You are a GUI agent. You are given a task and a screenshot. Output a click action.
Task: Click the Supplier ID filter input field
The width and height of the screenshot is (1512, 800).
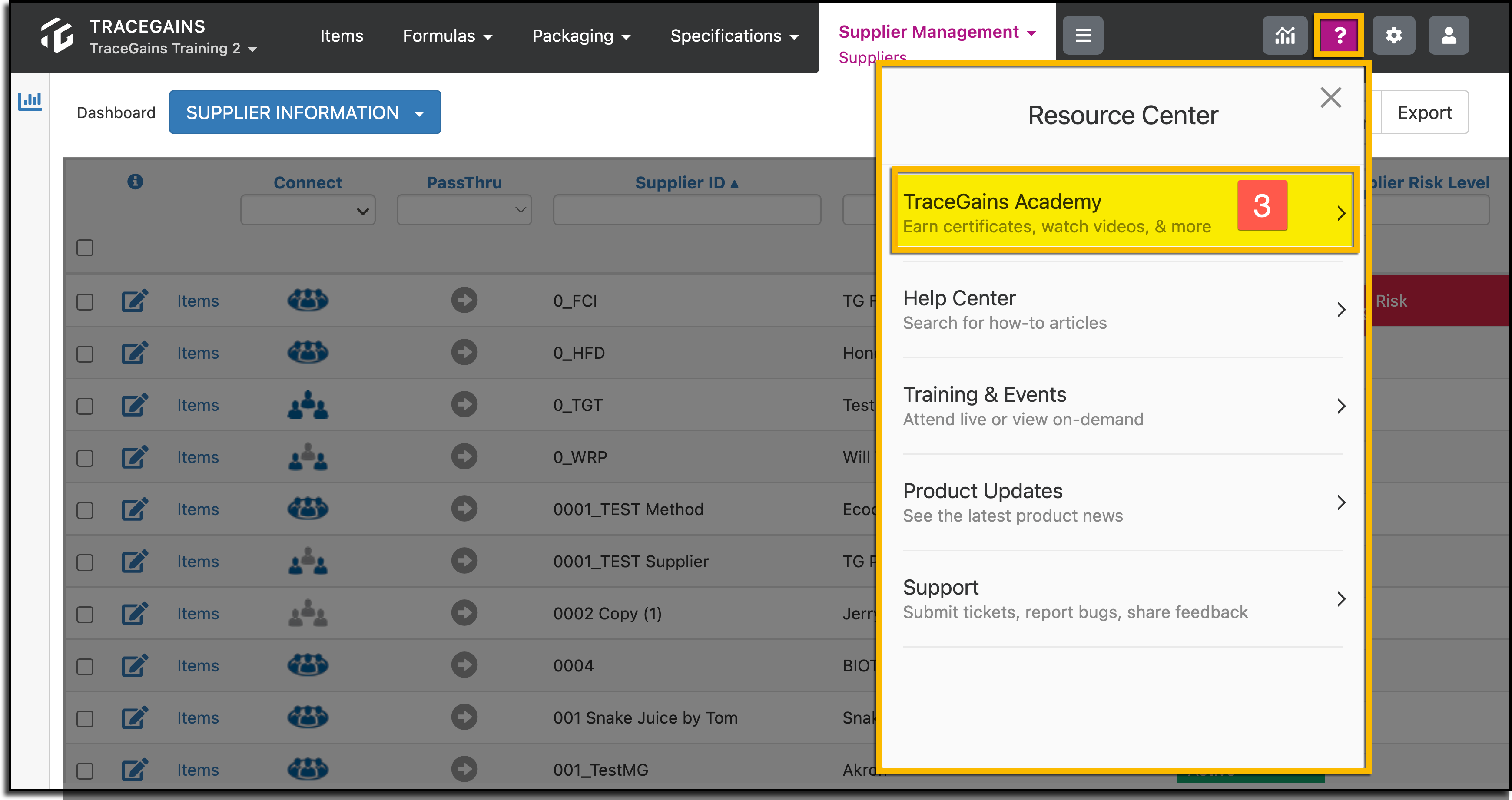coord(687,210)
